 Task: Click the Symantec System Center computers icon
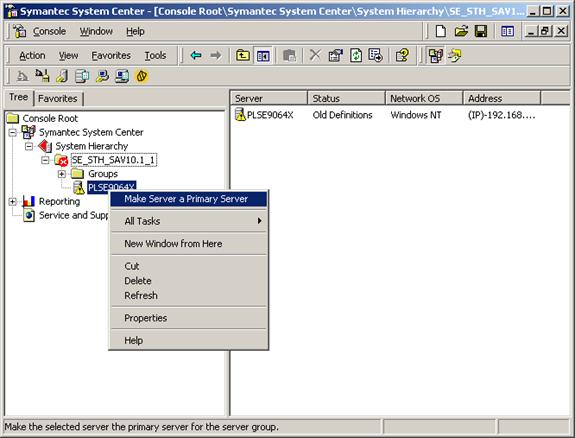[435, 55]
